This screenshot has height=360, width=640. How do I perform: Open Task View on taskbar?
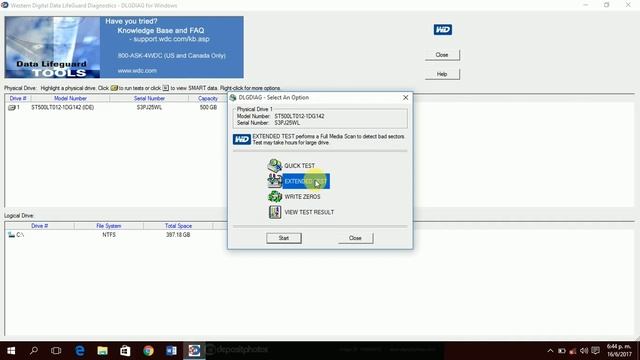tap(56, 351)
